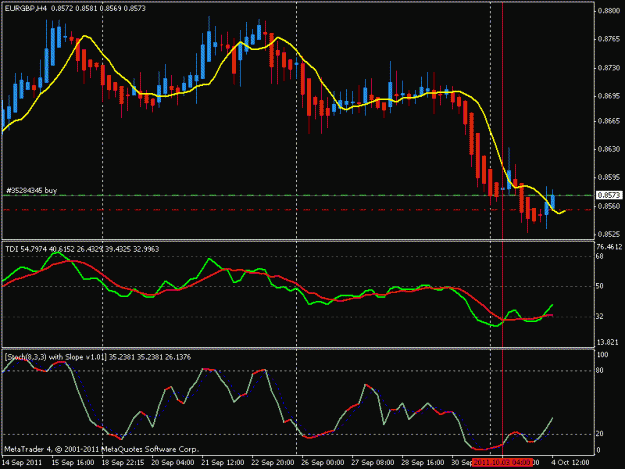Click the current price tag 0.8573
Screen dimensions: 625x469
pos(609,195)
